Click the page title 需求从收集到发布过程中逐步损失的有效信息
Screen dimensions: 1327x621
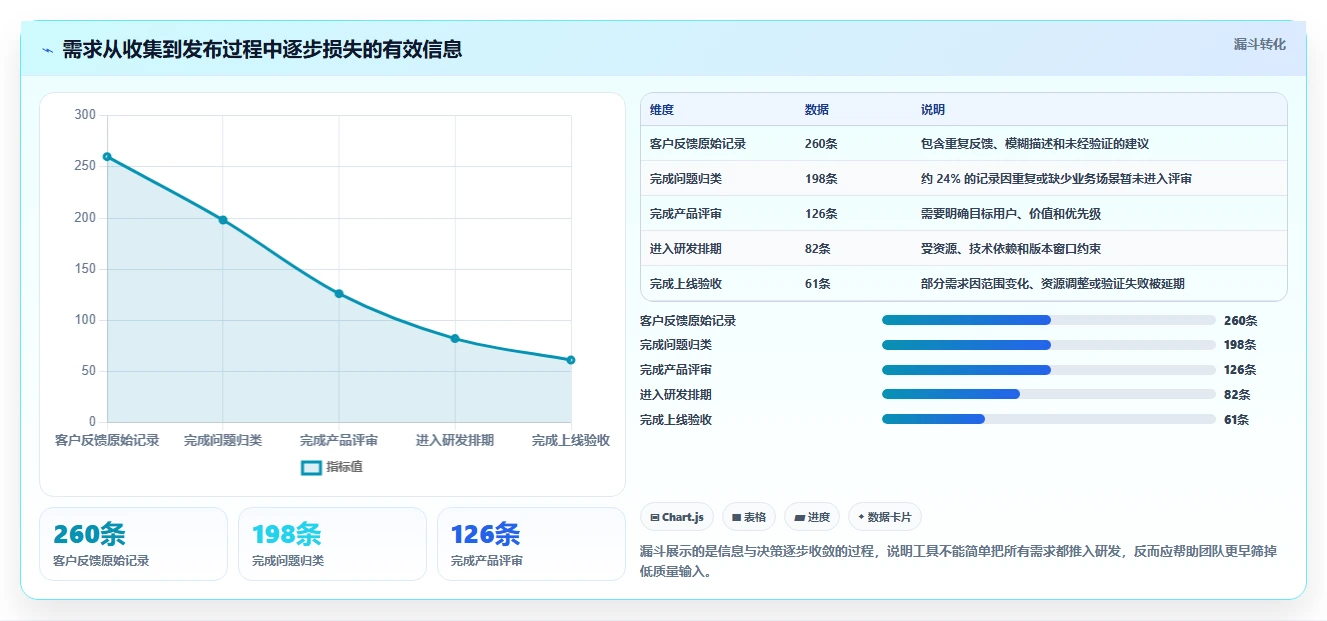262,50
